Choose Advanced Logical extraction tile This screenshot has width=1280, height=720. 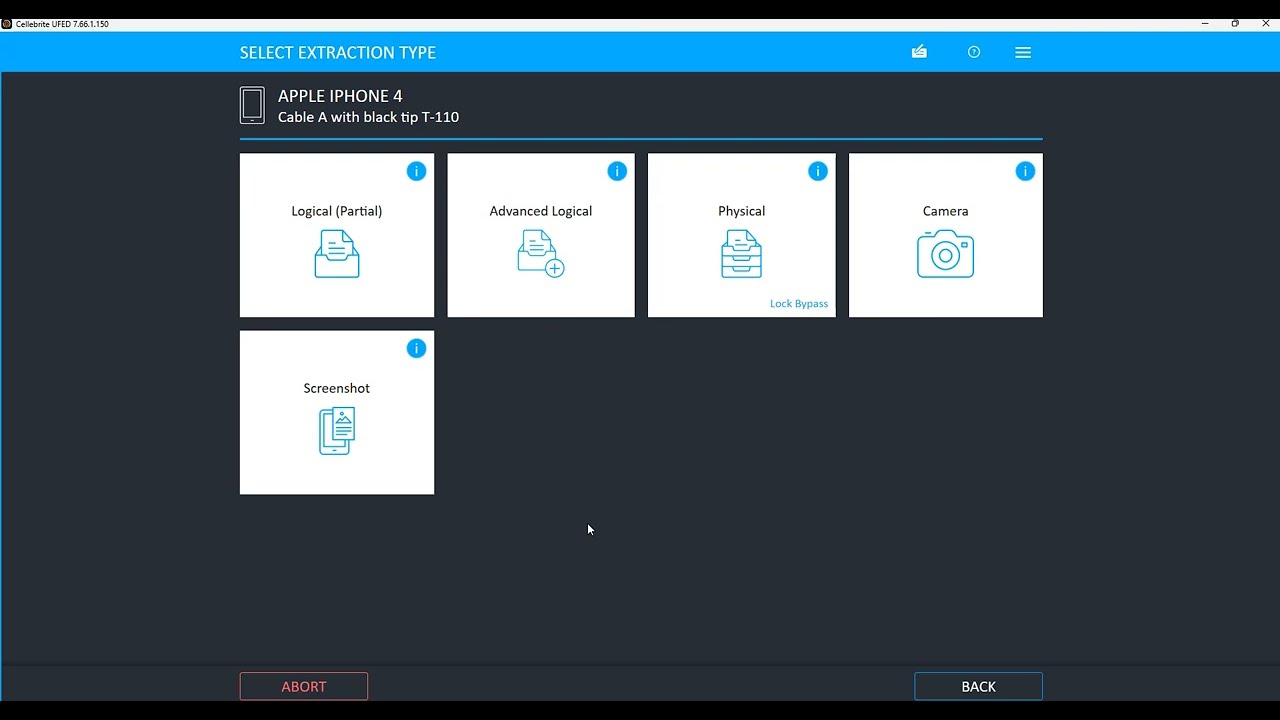tap(541, 235)
